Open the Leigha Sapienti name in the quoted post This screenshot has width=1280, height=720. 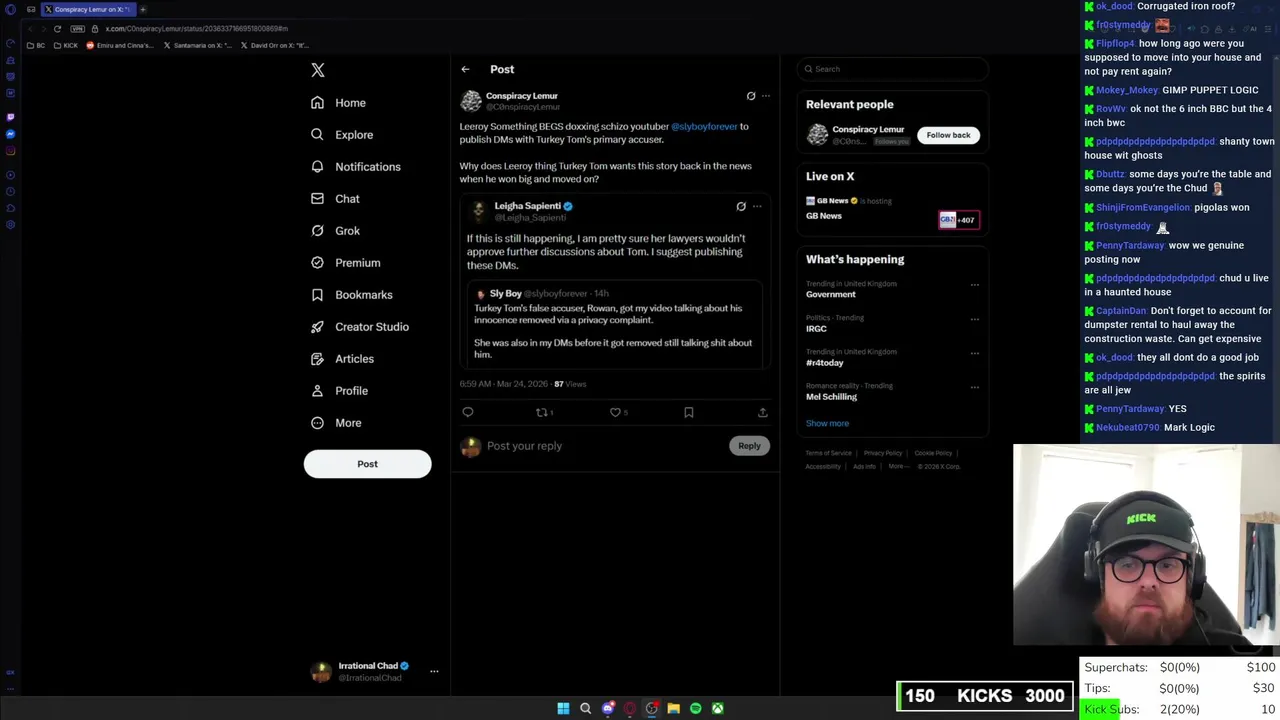(527, 206)
